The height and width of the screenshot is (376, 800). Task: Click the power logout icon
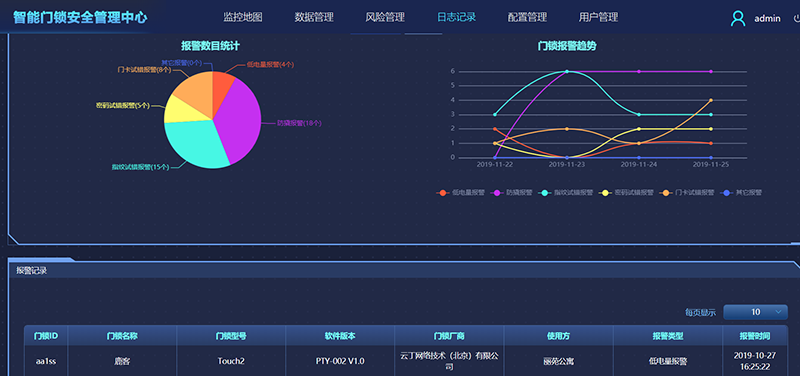click(x=796, y=18)
